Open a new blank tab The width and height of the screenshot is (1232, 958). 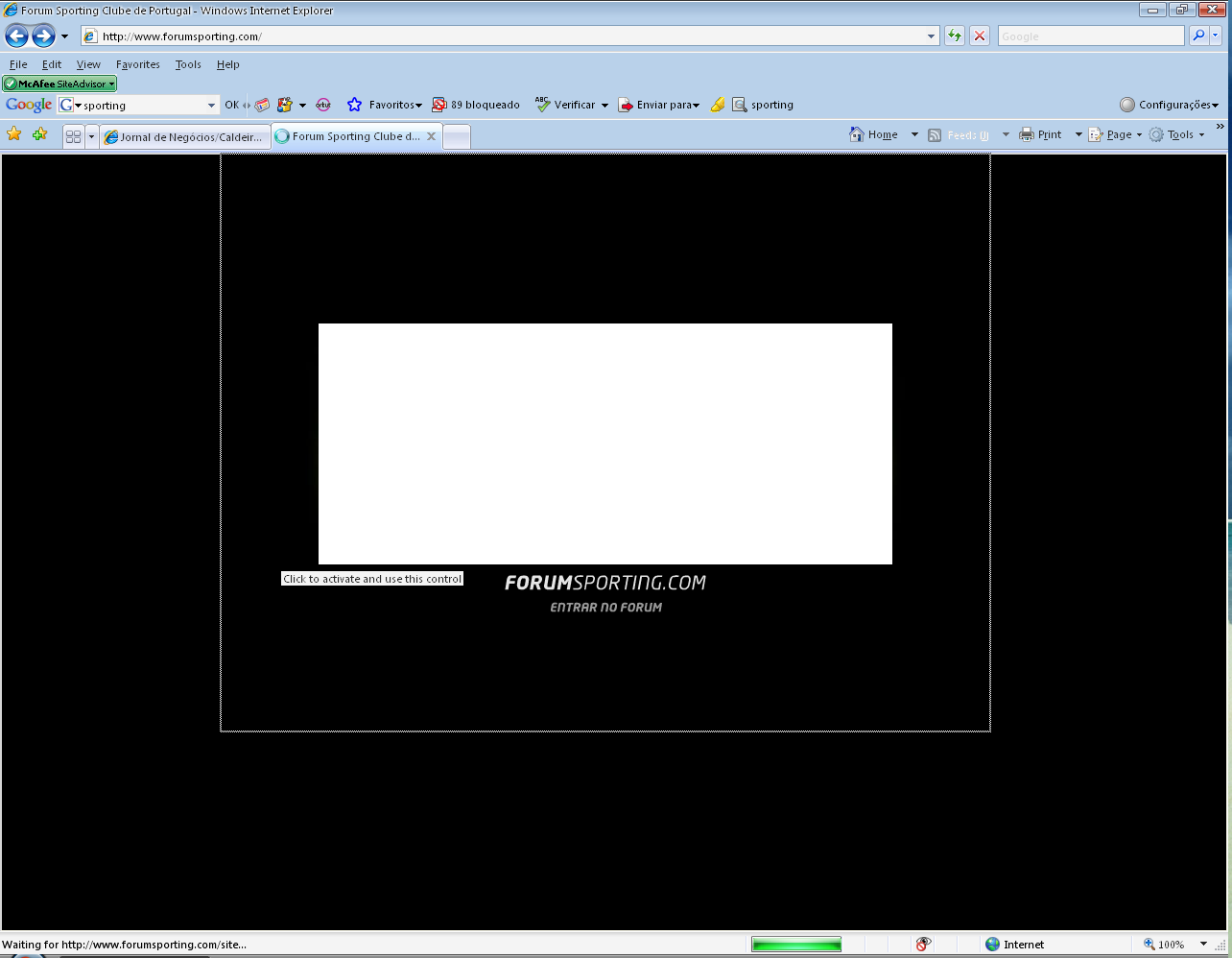(x=457, y=137)
